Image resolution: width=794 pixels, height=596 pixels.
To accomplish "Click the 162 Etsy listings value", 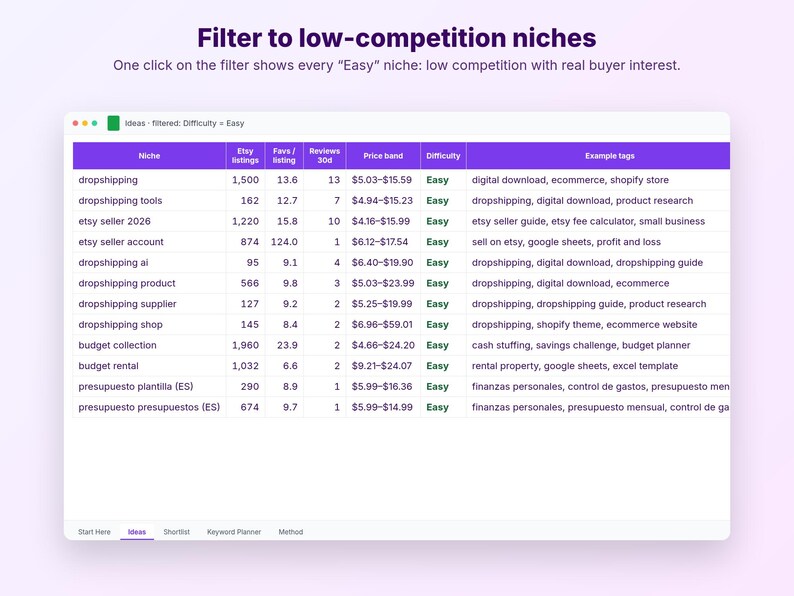I will 246,201.
